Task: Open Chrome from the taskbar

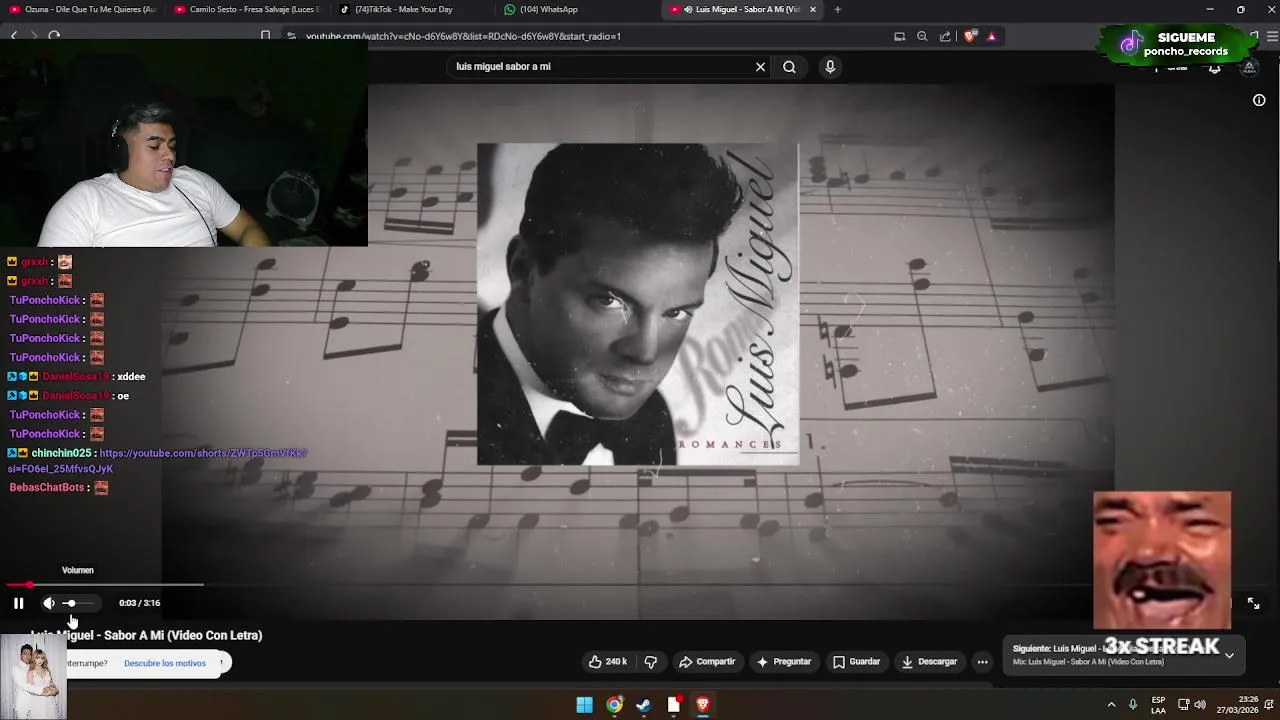Action: pyautogui.click(x=614, y=705)
